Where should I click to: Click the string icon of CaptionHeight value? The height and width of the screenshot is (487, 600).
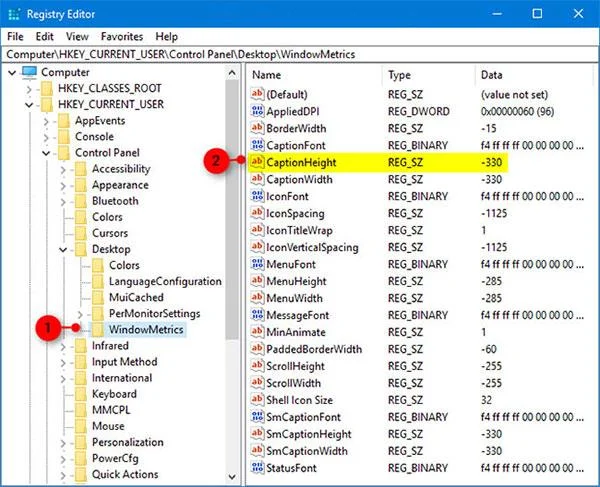coord(257,162)
